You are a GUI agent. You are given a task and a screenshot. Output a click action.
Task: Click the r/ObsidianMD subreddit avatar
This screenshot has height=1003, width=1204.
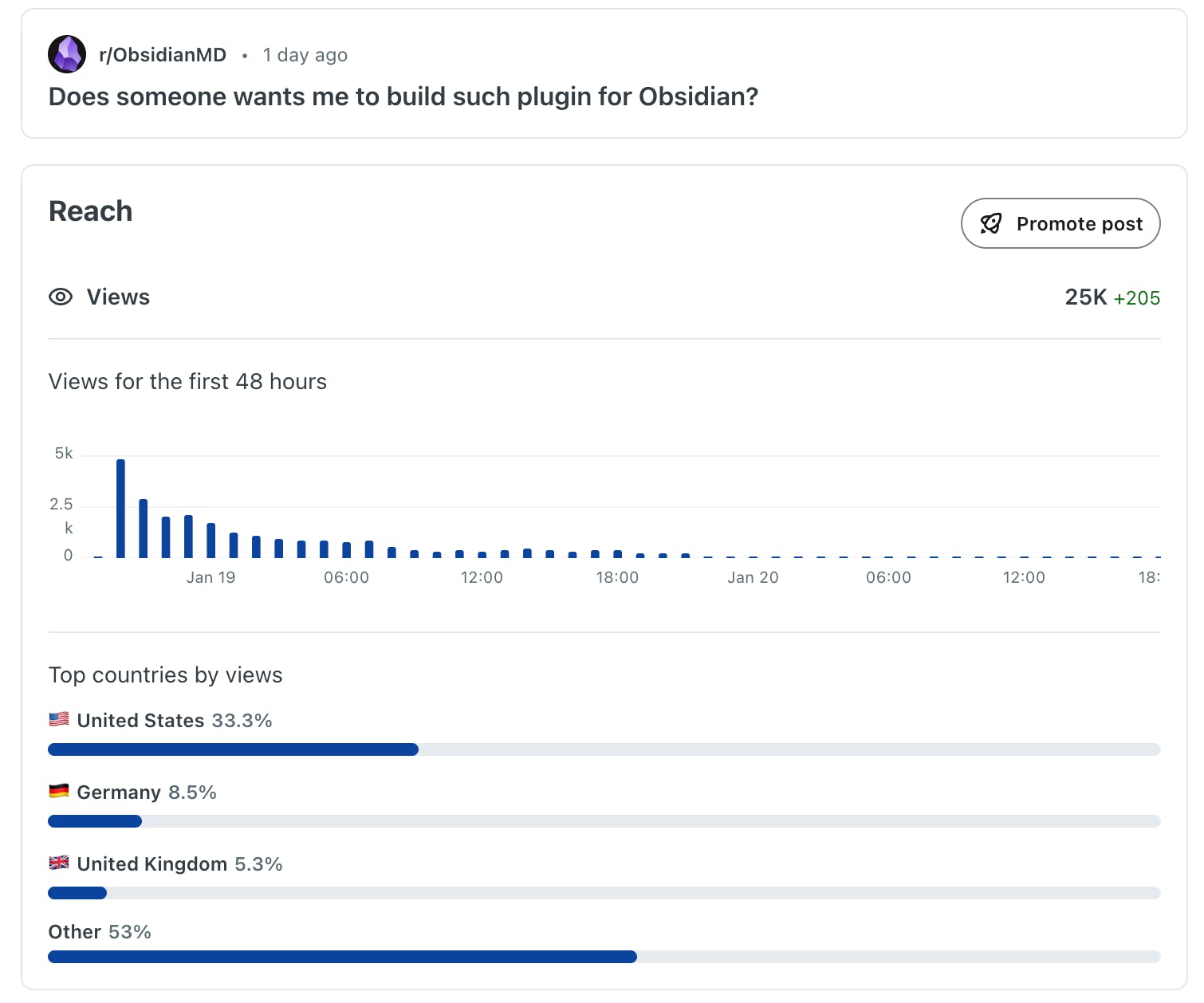[67, 54]
